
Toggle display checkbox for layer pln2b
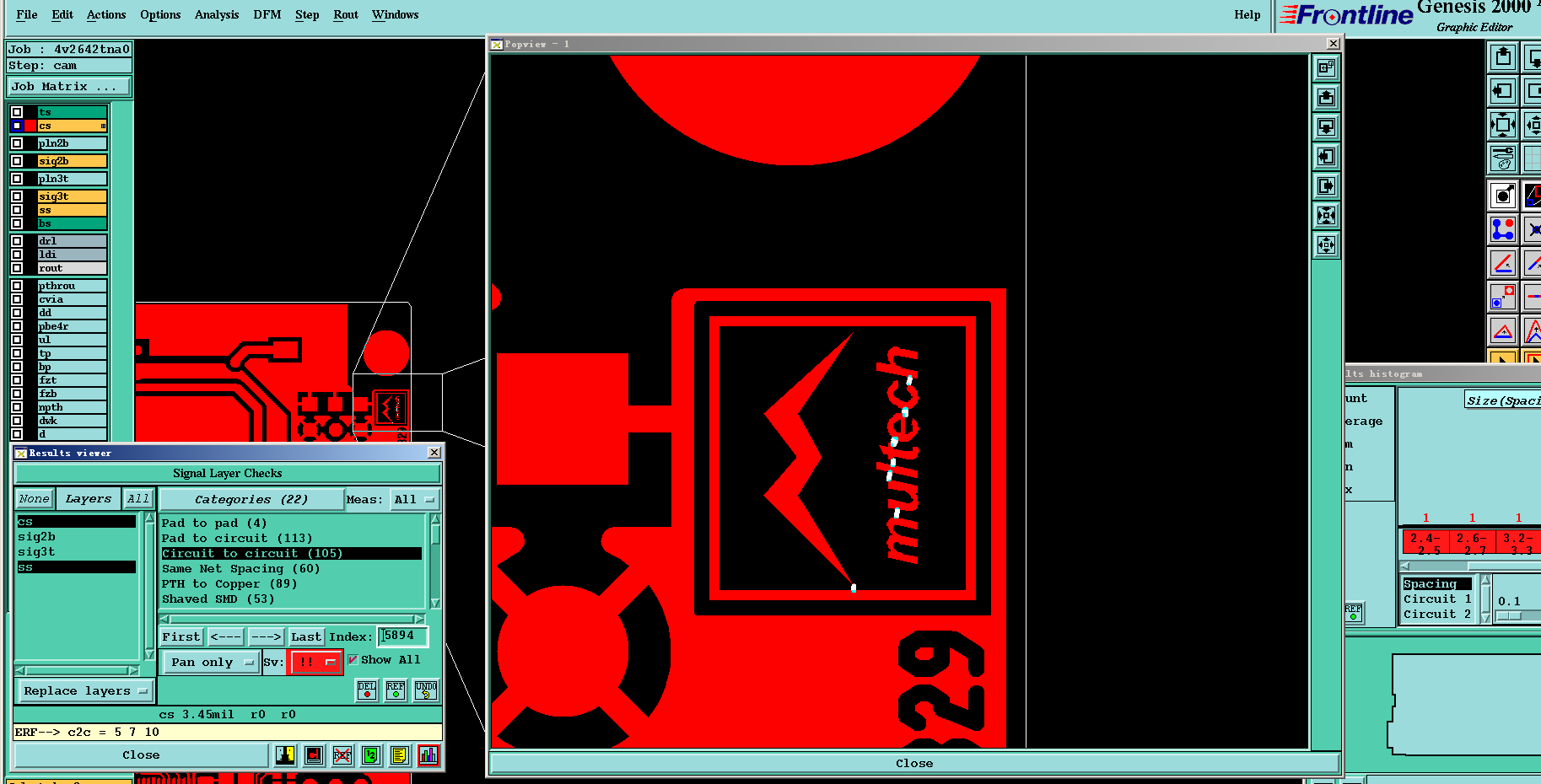pyautogui.click(x=17, y=143)
